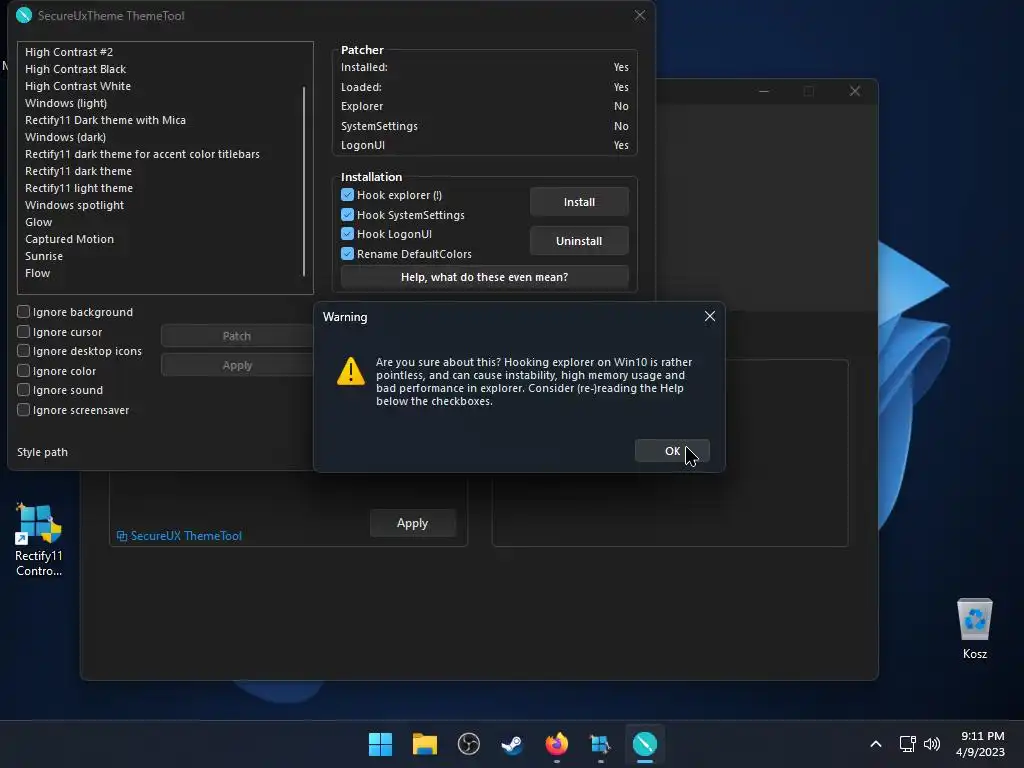The width and height of the screenshot is (1024, 768).
Task: Open Firefox from taskbar
Action: point(556,744)
